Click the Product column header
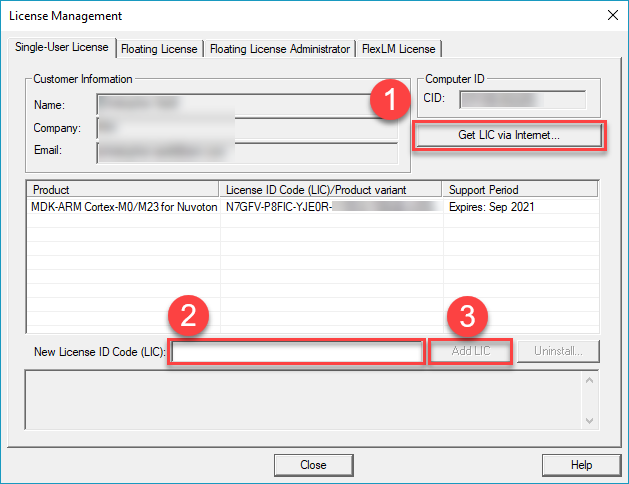The width and height of the screenshot is (629, 484). click(123, 189)
